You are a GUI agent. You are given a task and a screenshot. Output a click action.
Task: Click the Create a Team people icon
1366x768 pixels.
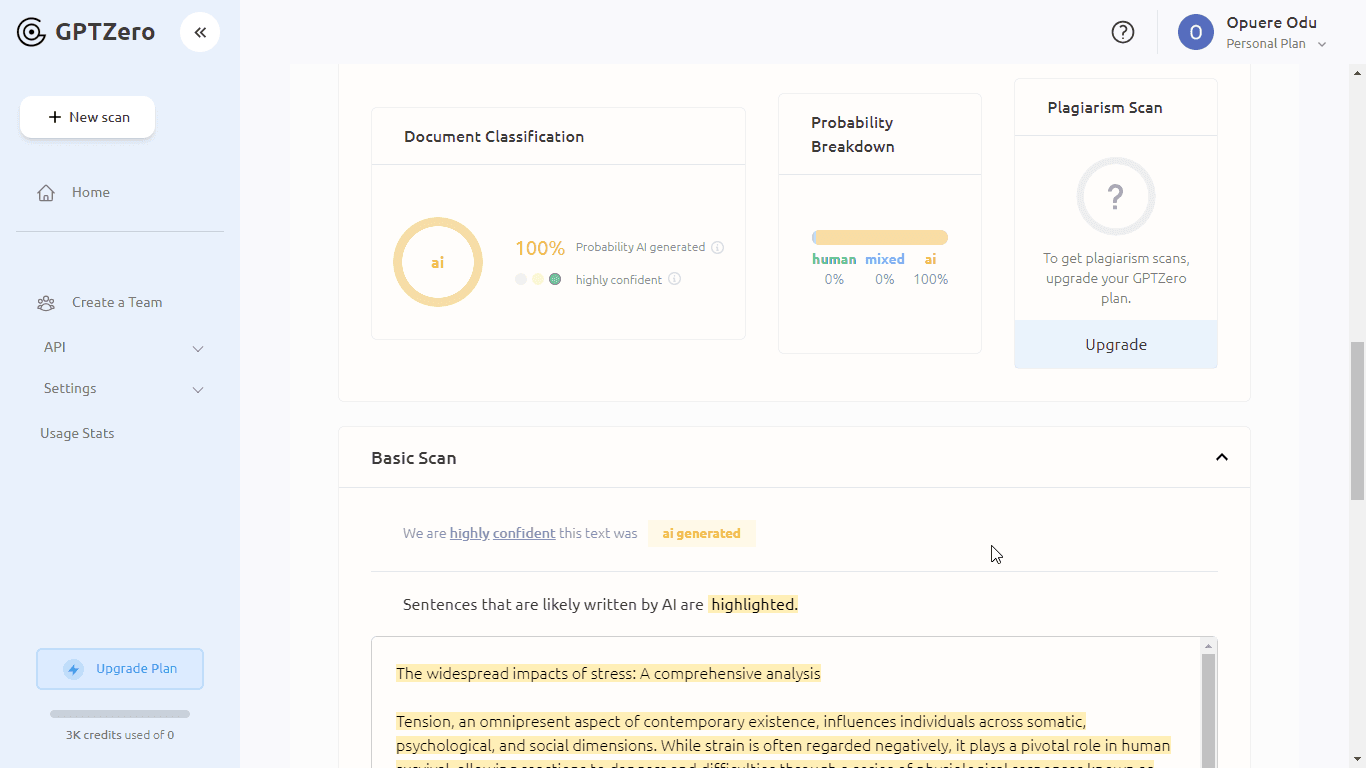click(x=46, y=303)
